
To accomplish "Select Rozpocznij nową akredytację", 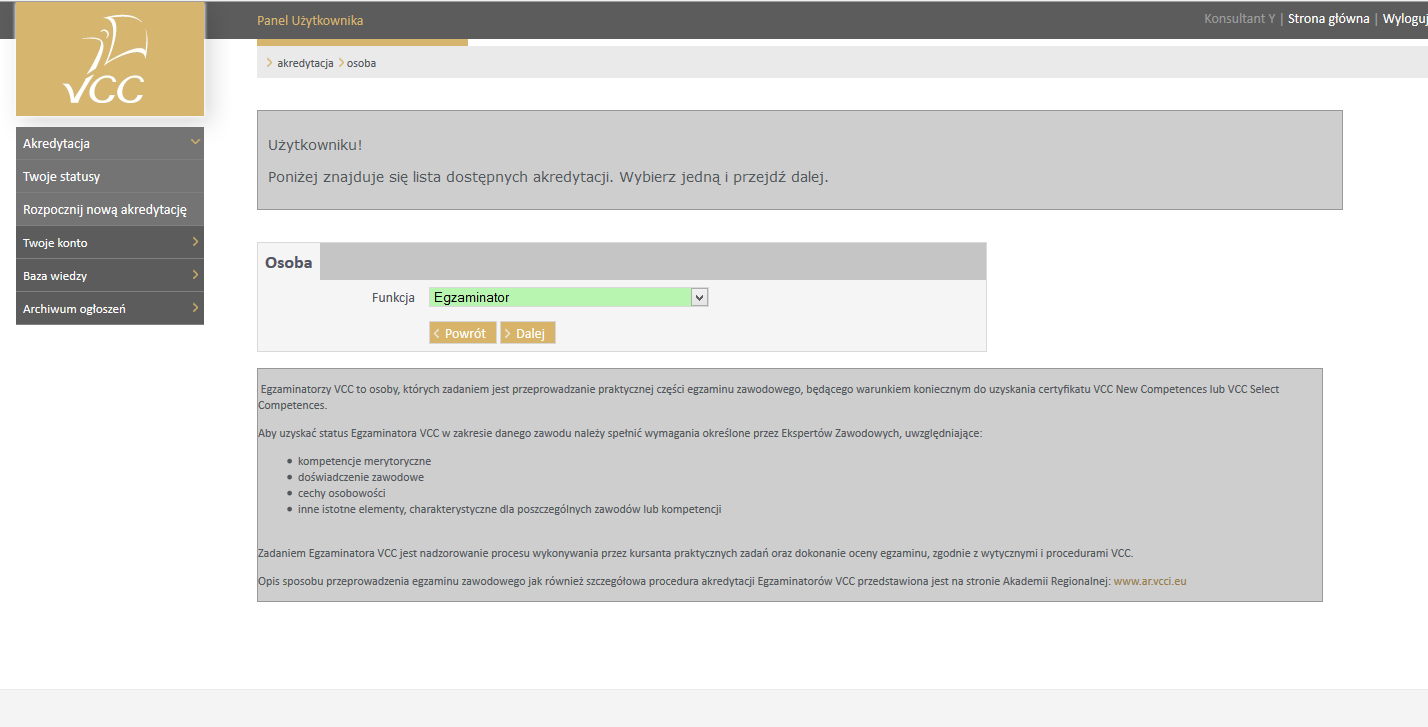I will click(110, 209).
